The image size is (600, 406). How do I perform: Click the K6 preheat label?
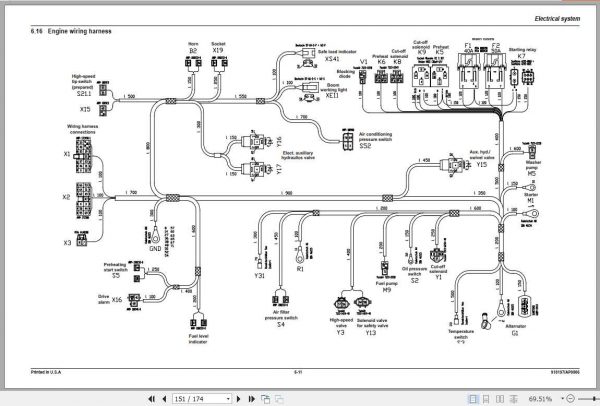point(381,62)
